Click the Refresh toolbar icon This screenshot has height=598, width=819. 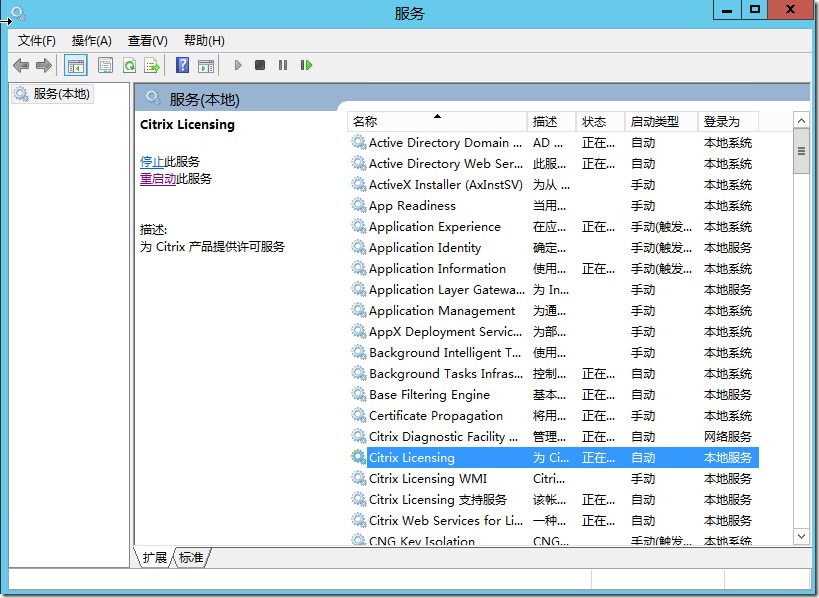129,65
